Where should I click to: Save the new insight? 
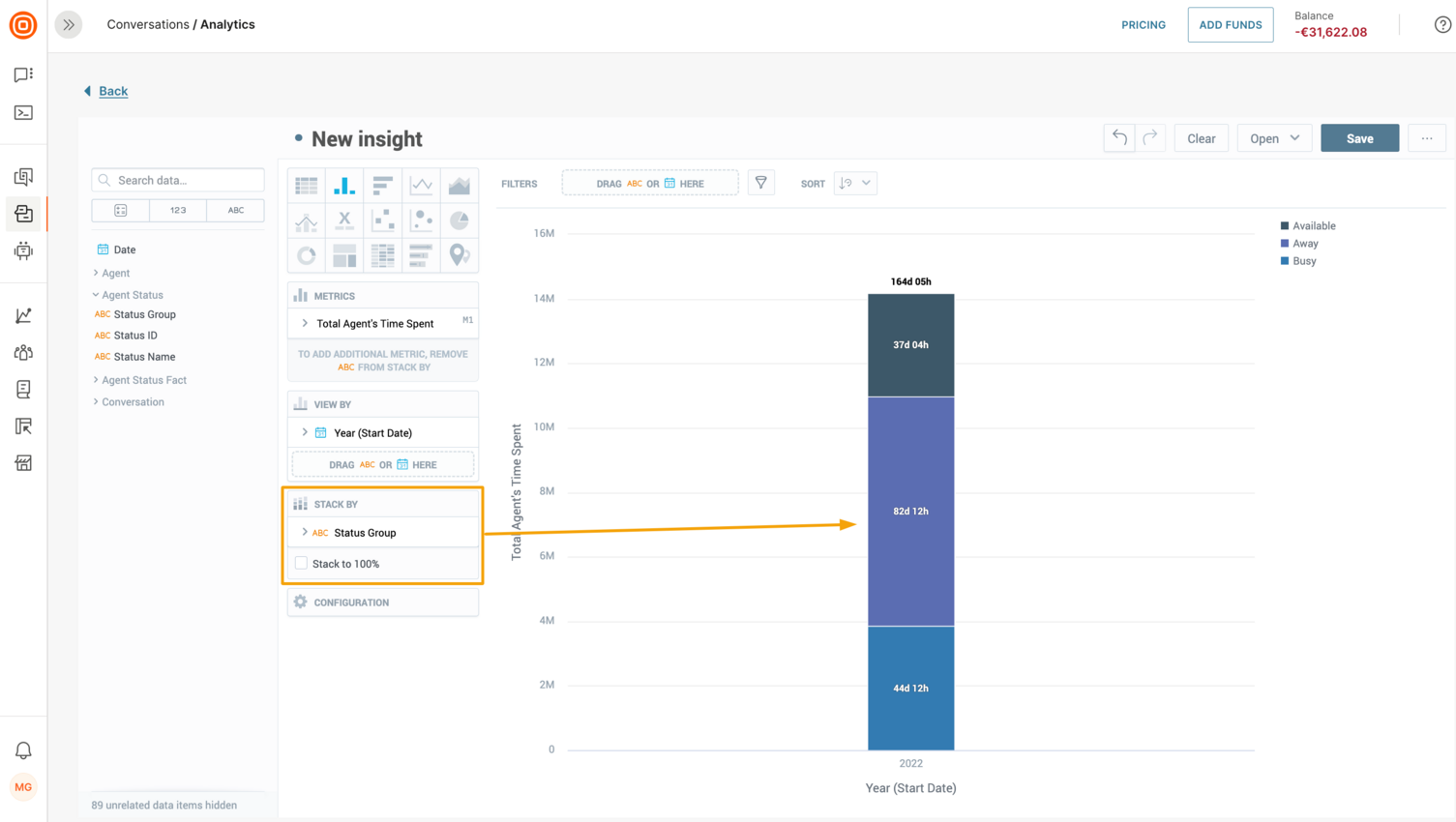1359,138
